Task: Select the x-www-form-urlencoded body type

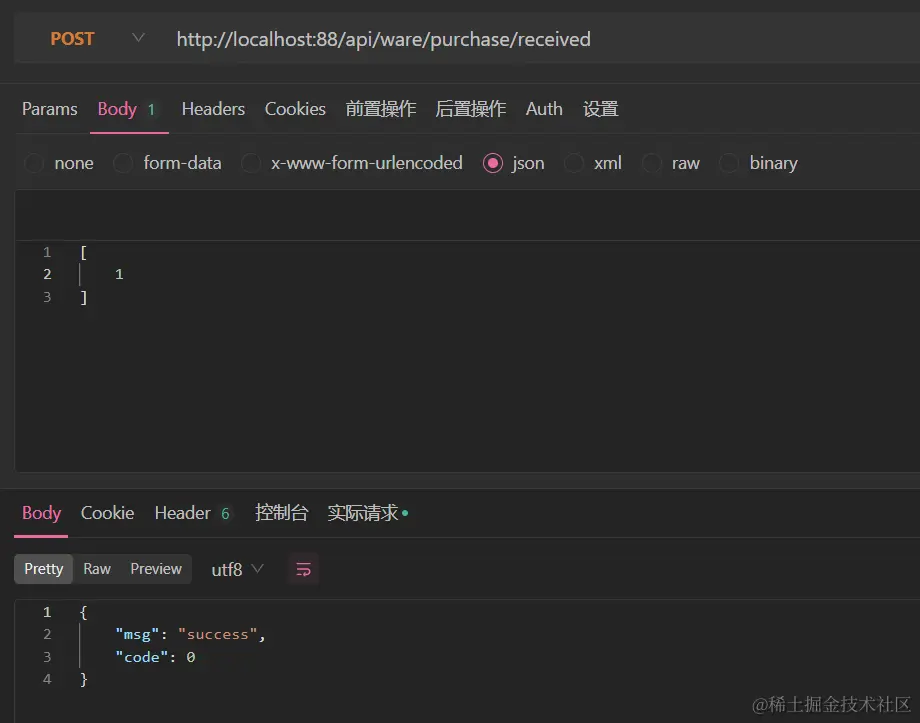Action: tap(351, 163)
